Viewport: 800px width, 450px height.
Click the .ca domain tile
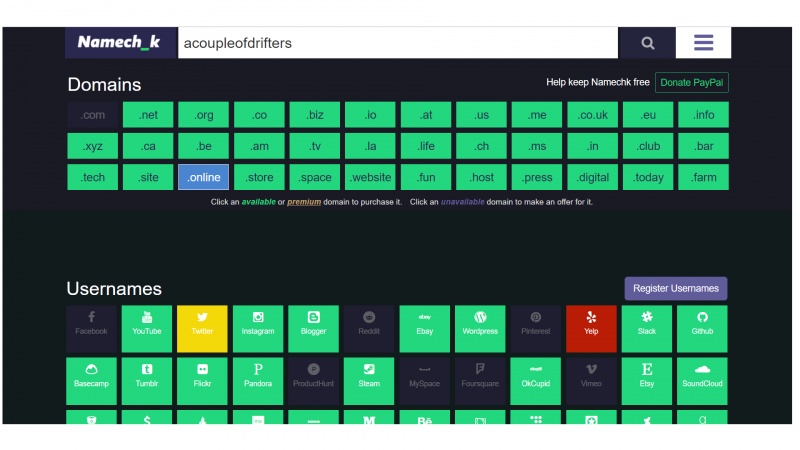[x=148, y=146]
